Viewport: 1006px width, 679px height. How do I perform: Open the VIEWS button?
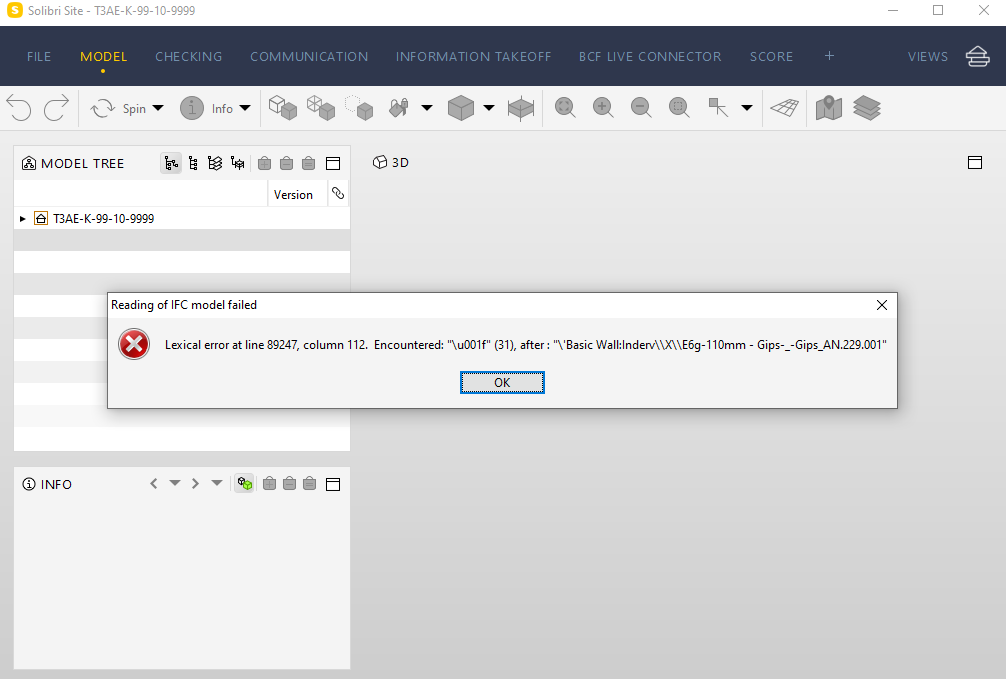pos(928,56)
